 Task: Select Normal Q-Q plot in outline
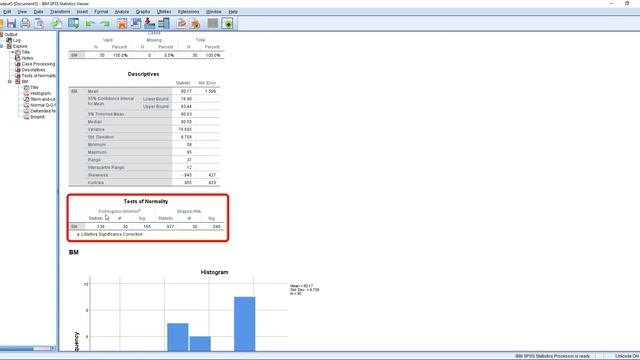(43, 105)
